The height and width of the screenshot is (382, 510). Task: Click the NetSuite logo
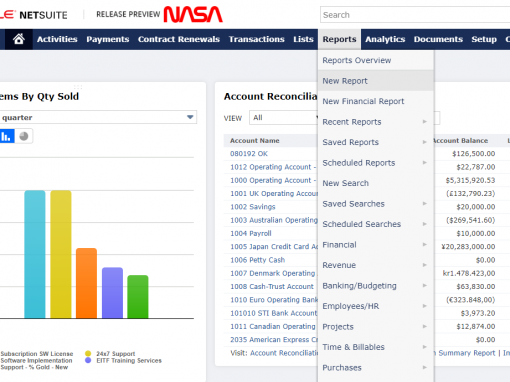click(x=34, y=15)
